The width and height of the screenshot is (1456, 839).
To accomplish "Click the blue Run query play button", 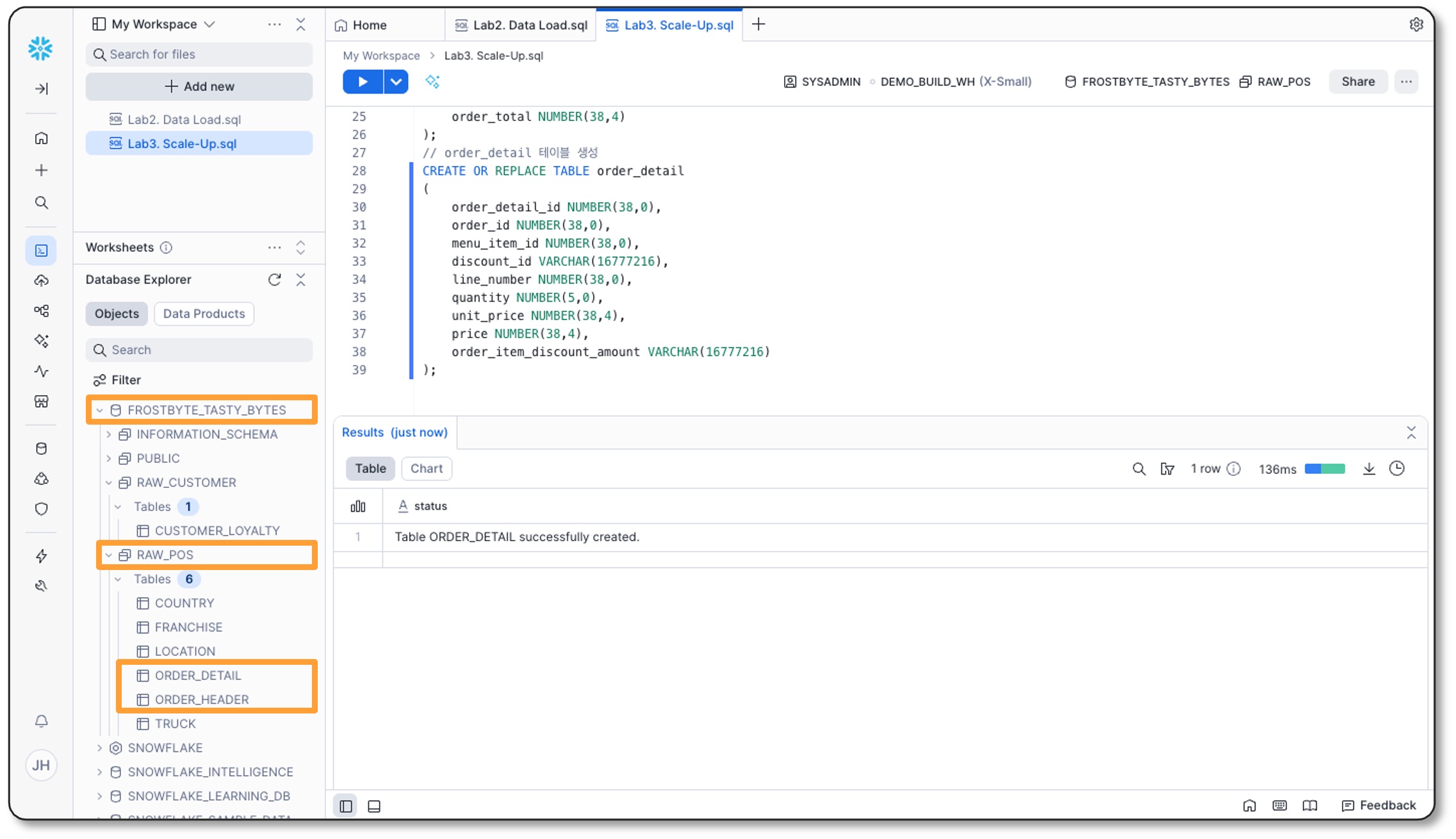I will 363,82.
